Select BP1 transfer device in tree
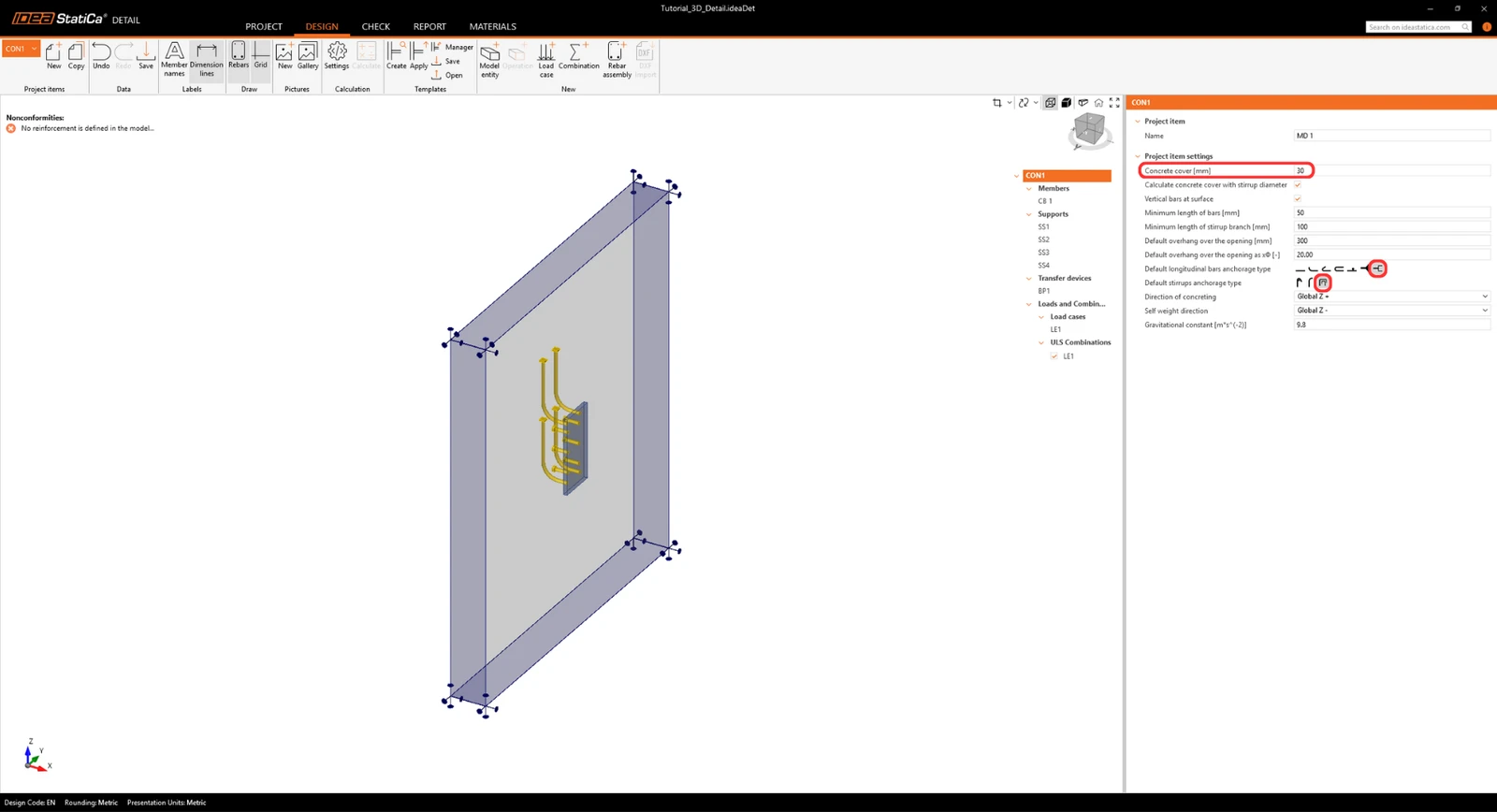1497x812 pixels. pos(1043,291)
